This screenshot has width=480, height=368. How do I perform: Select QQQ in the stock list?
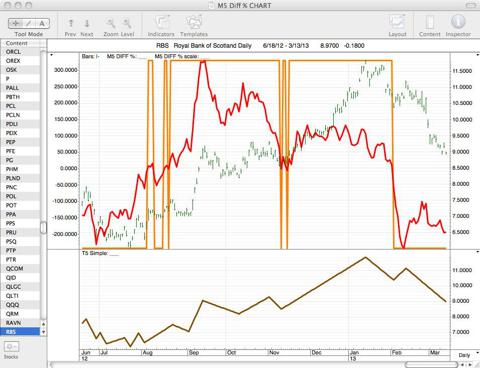tap(20, 305)
